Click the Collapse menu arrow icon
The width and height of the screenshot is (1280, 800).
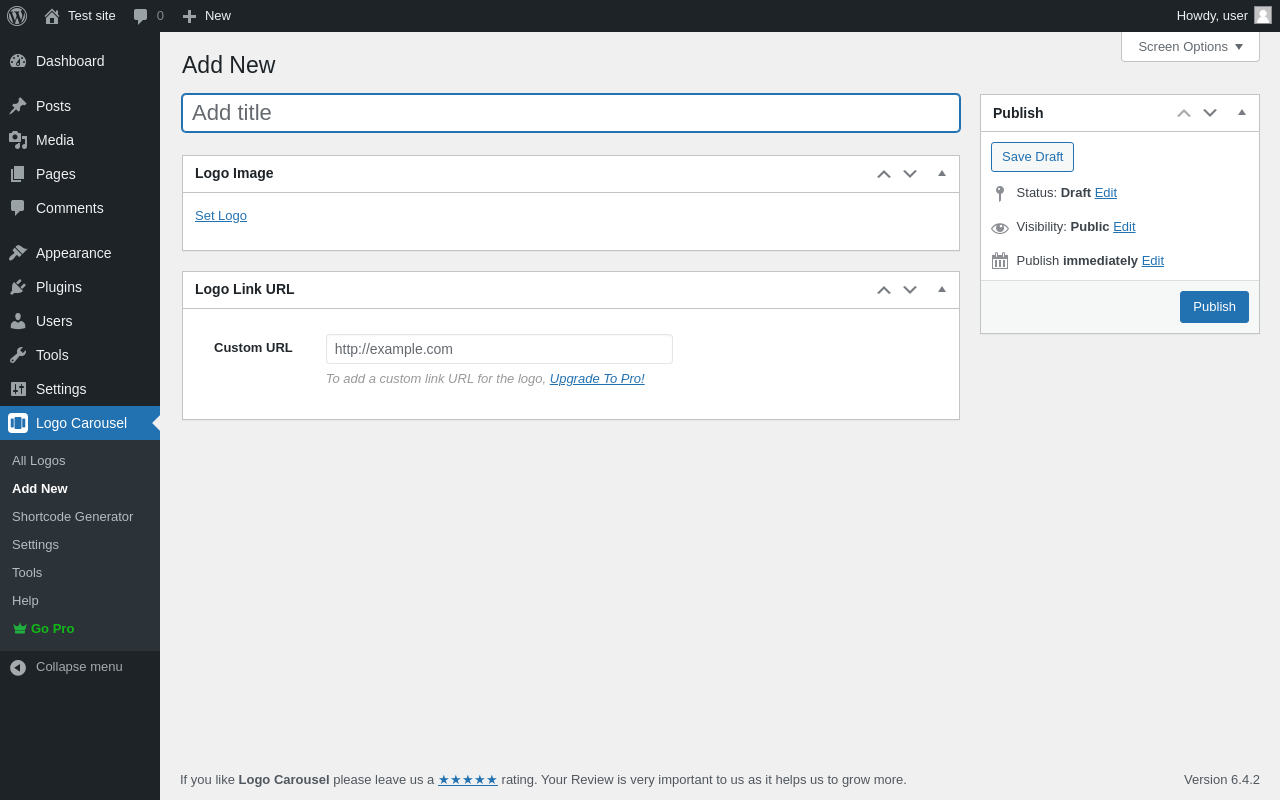(18, 667)
